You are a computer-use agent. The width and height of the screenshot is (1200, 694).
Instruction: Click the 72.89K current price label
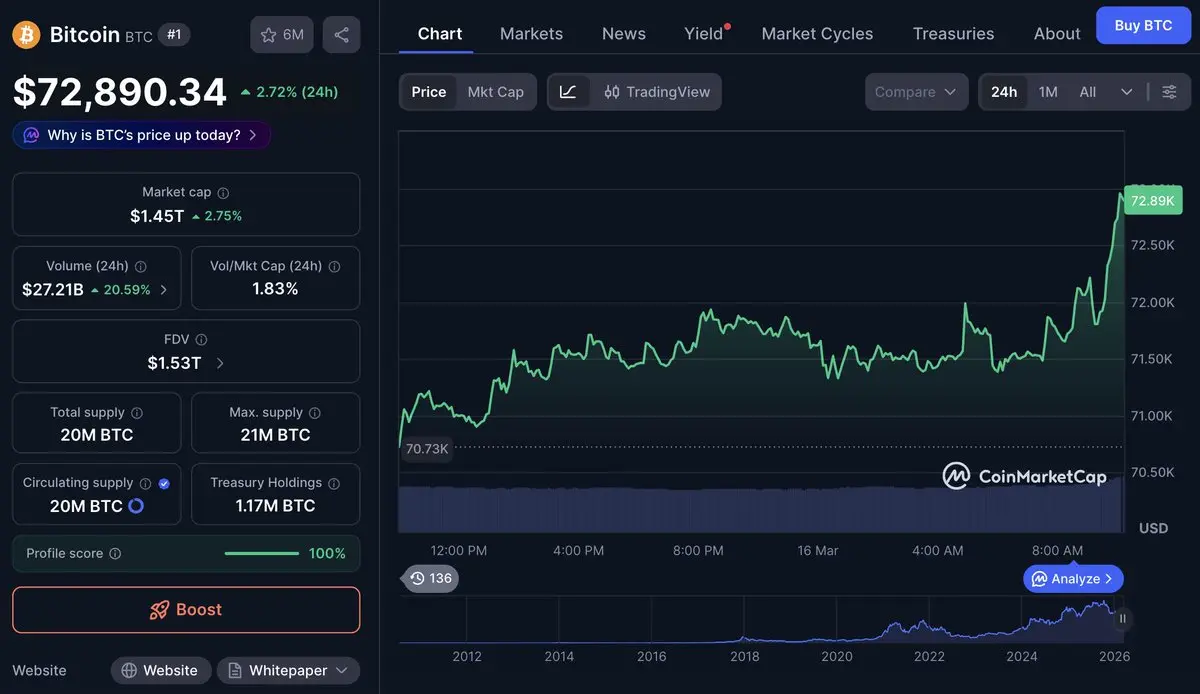1152,201
